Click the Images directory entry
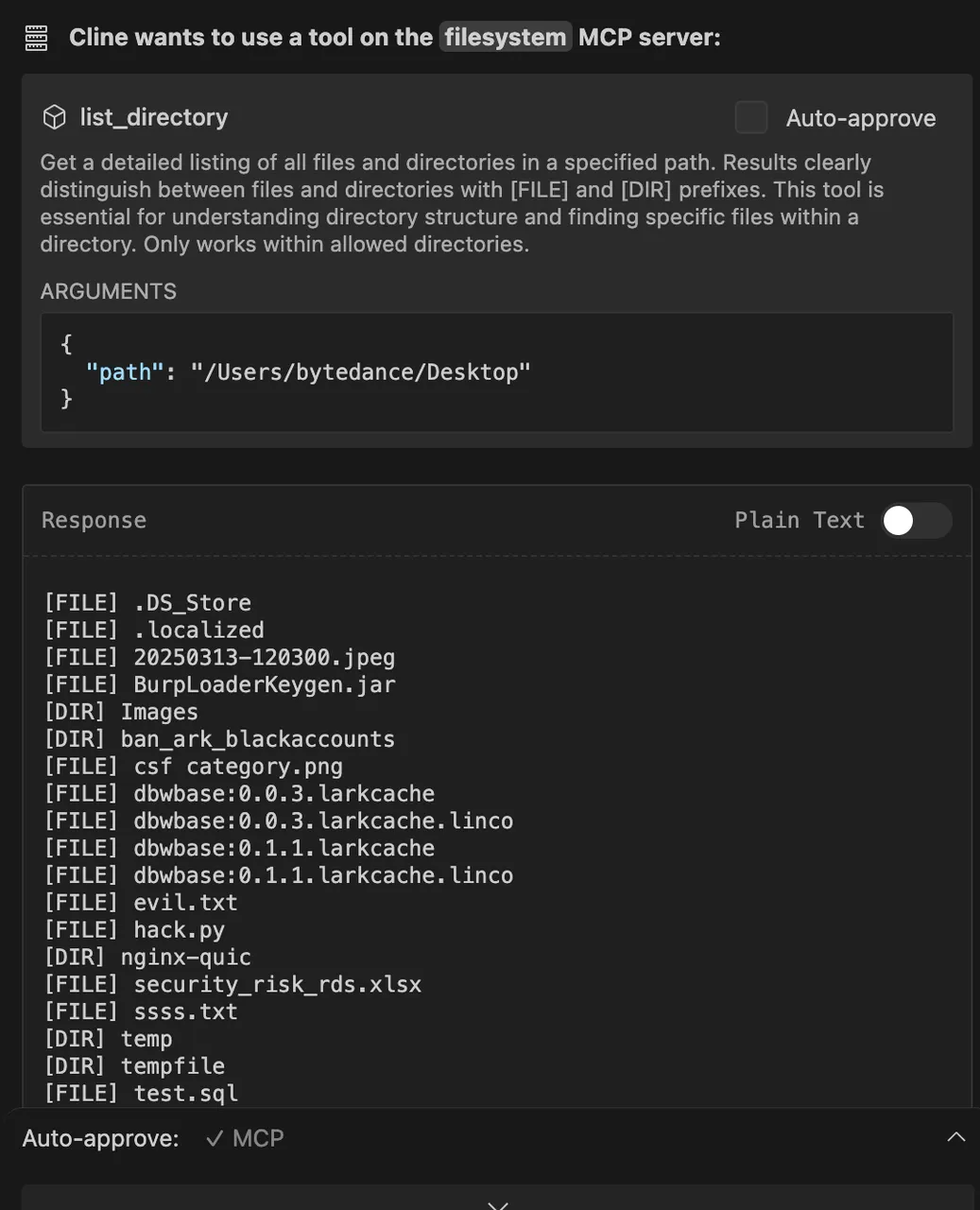Viewport: 980px width, 1210px height. pyautogui.click(x=159, y=712)
